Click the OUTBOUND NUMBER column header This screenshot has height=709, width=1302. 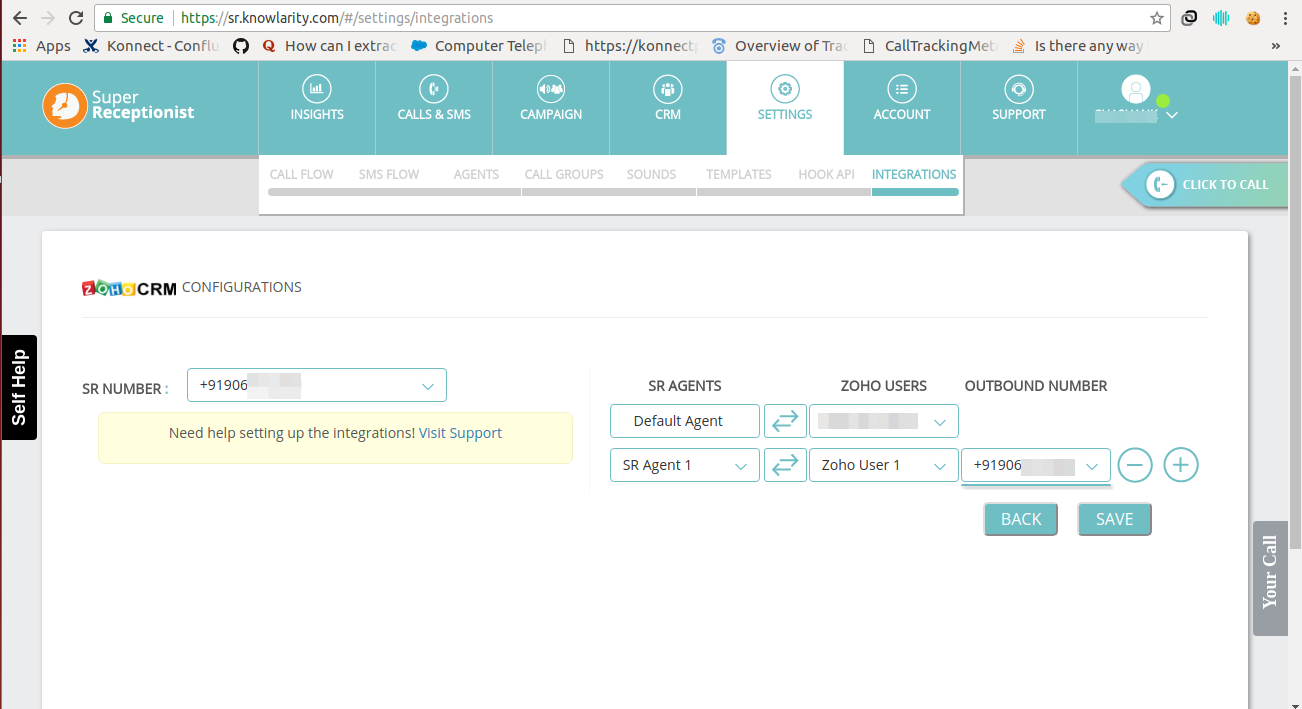(1036, 386)
